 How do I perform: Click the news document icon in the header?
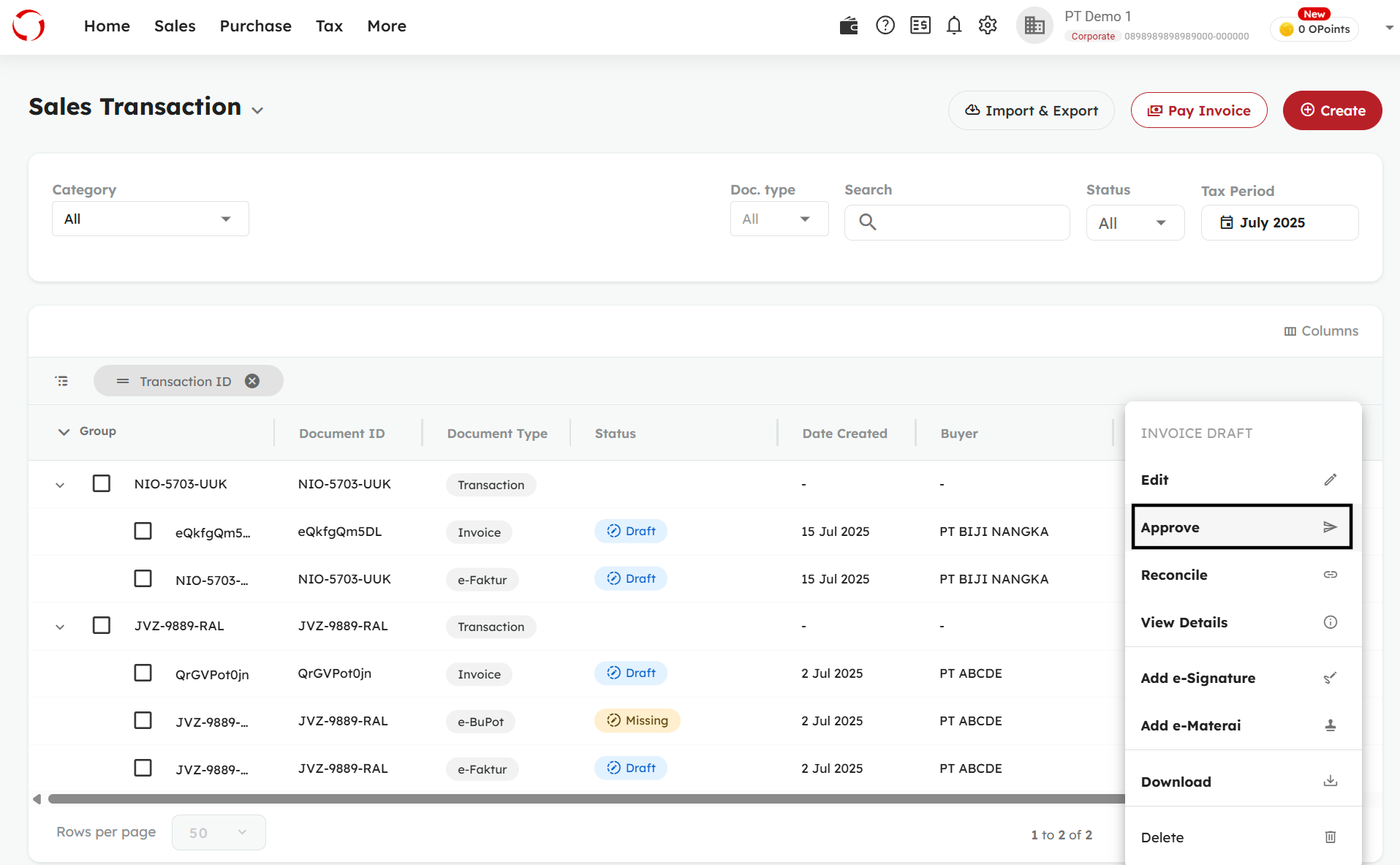click(920, 26)
